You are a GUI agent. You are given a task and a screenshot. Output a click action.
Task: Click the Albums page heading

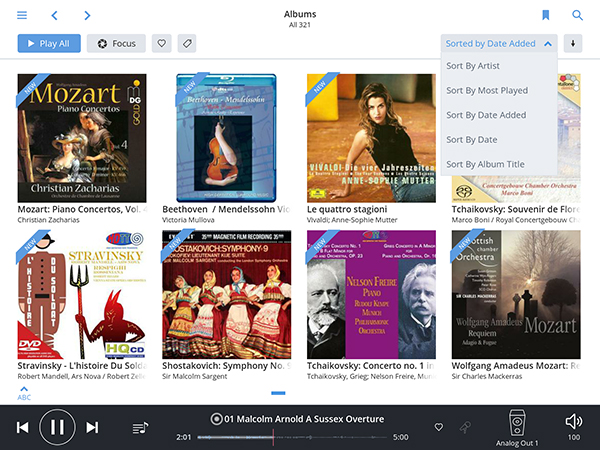tap(300, 14)
